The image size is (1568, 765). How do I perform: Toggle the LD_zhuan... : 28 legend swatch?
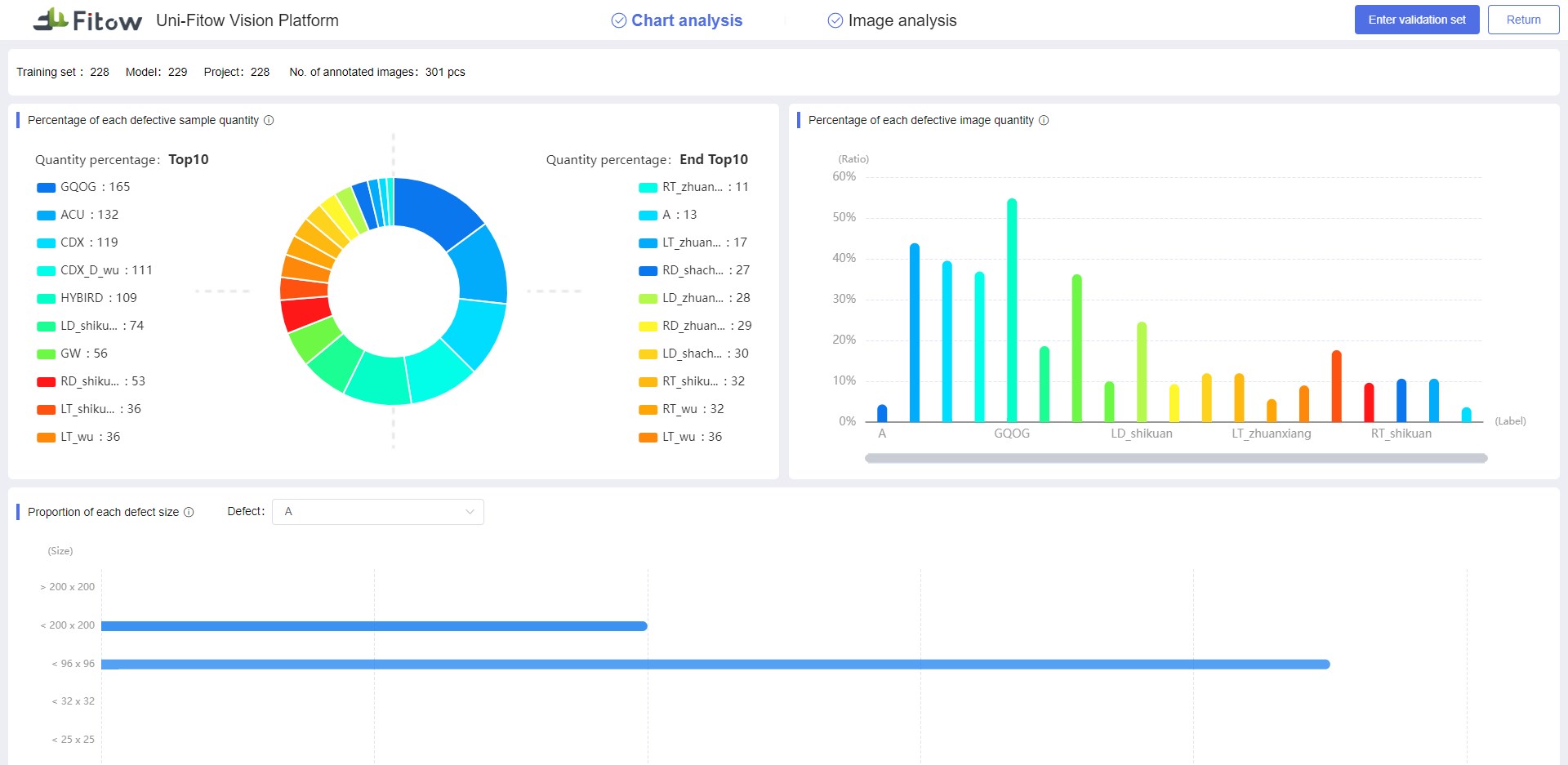(648, 299)
